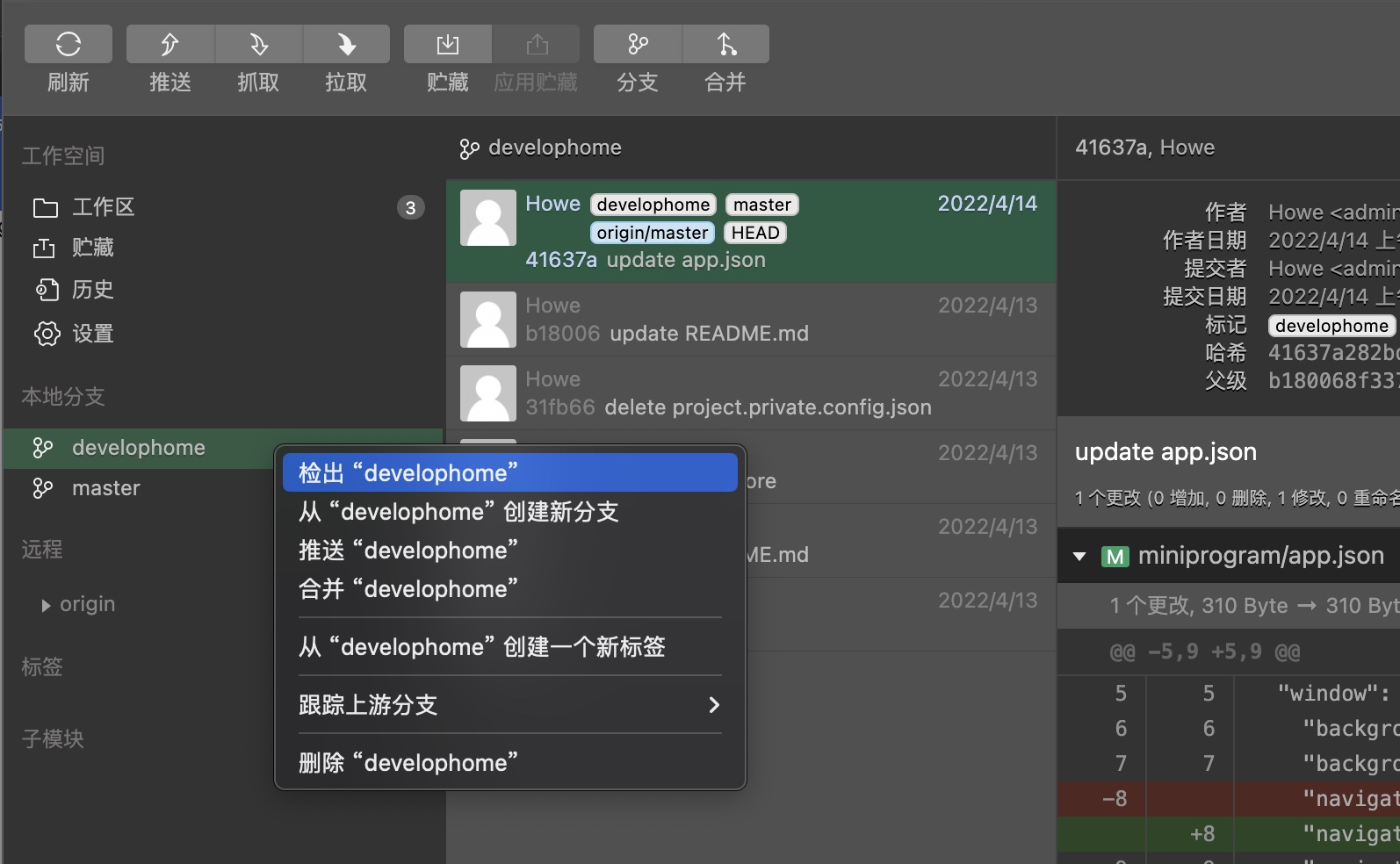
Task: Choose 从 "develophome" 创建一个新标签 menu item
Action: [x=509, y=647]
